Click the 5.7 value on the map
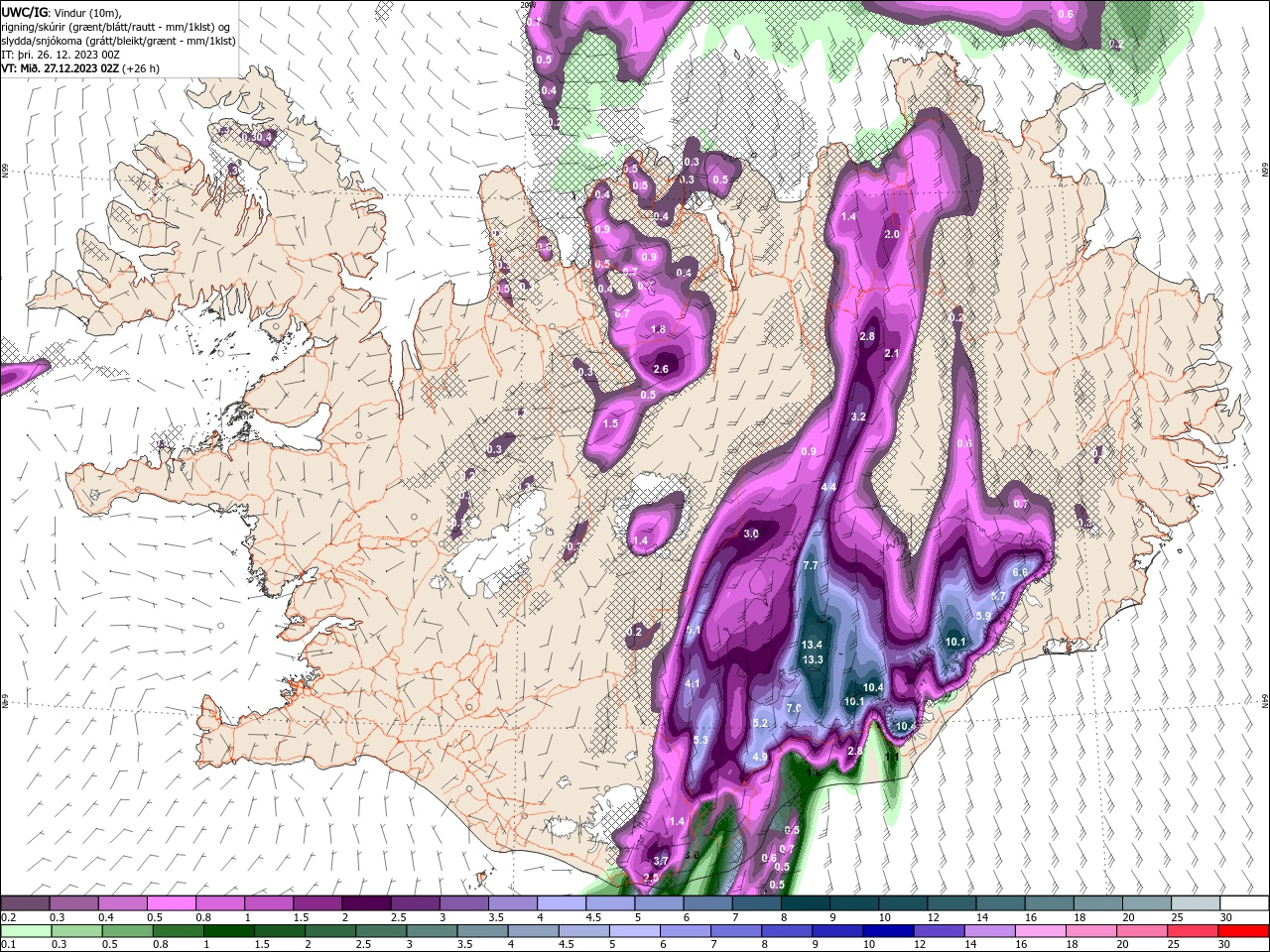The height and width of the screenshot is (952, 1270). (999, 596)
